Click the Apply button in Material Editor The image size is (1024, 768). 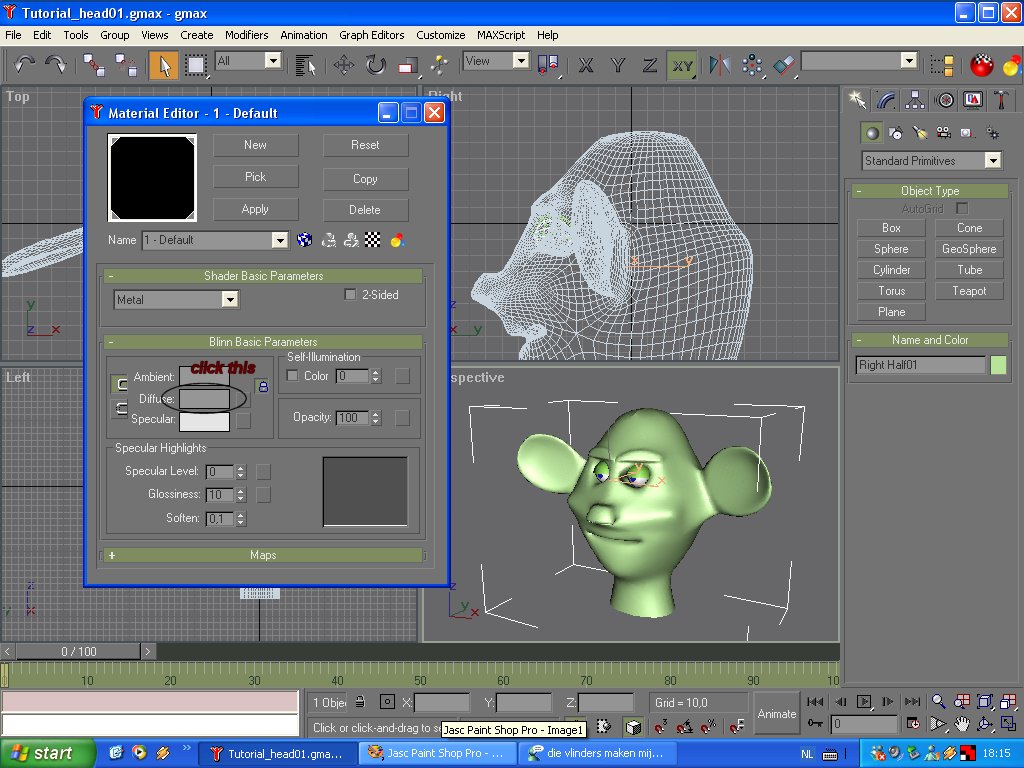click(x=255, y=209)
